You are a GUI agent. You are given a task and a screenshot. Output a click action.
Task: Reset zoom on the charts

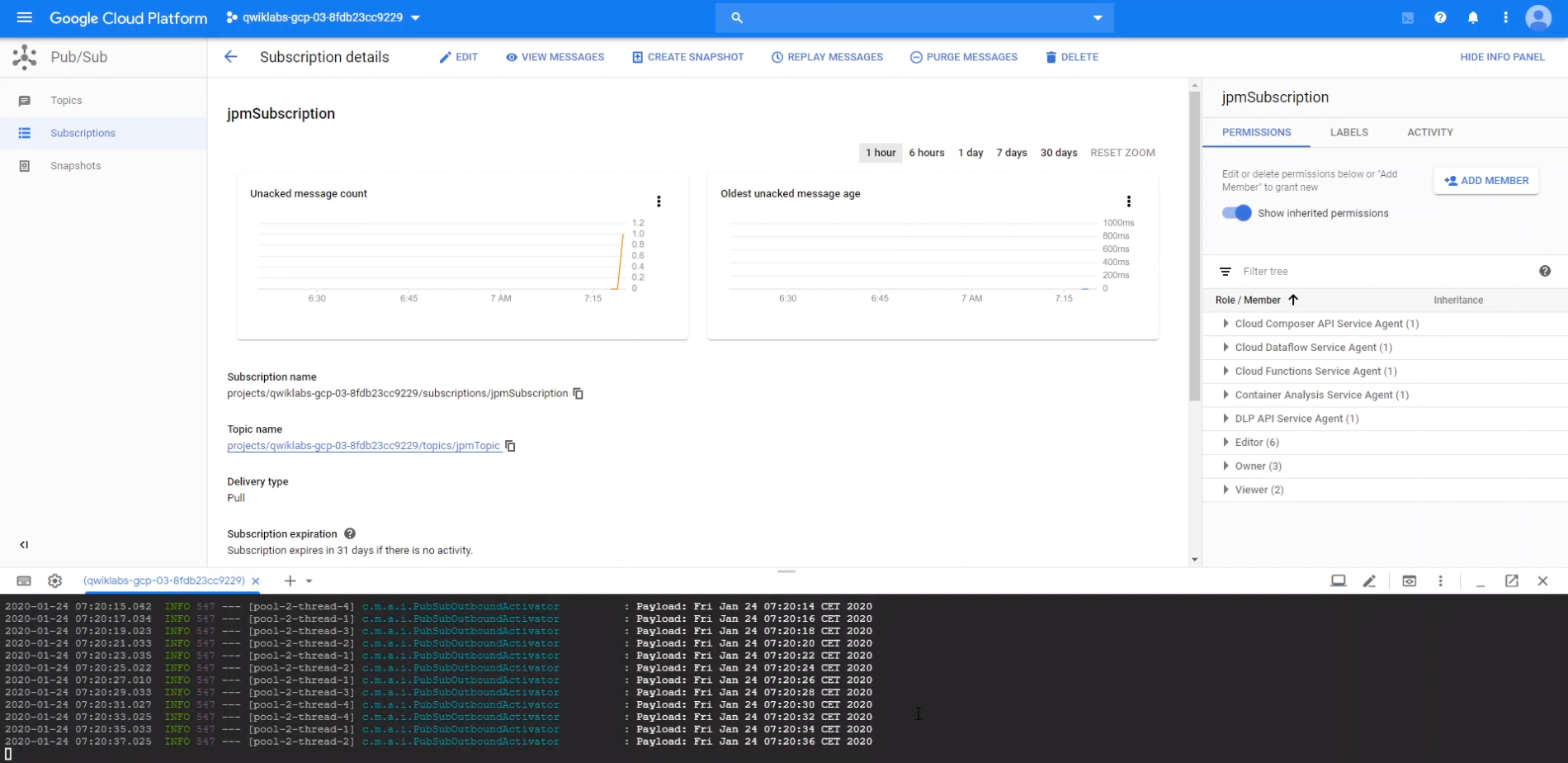pyautogui.click(x=1122, y=153)
